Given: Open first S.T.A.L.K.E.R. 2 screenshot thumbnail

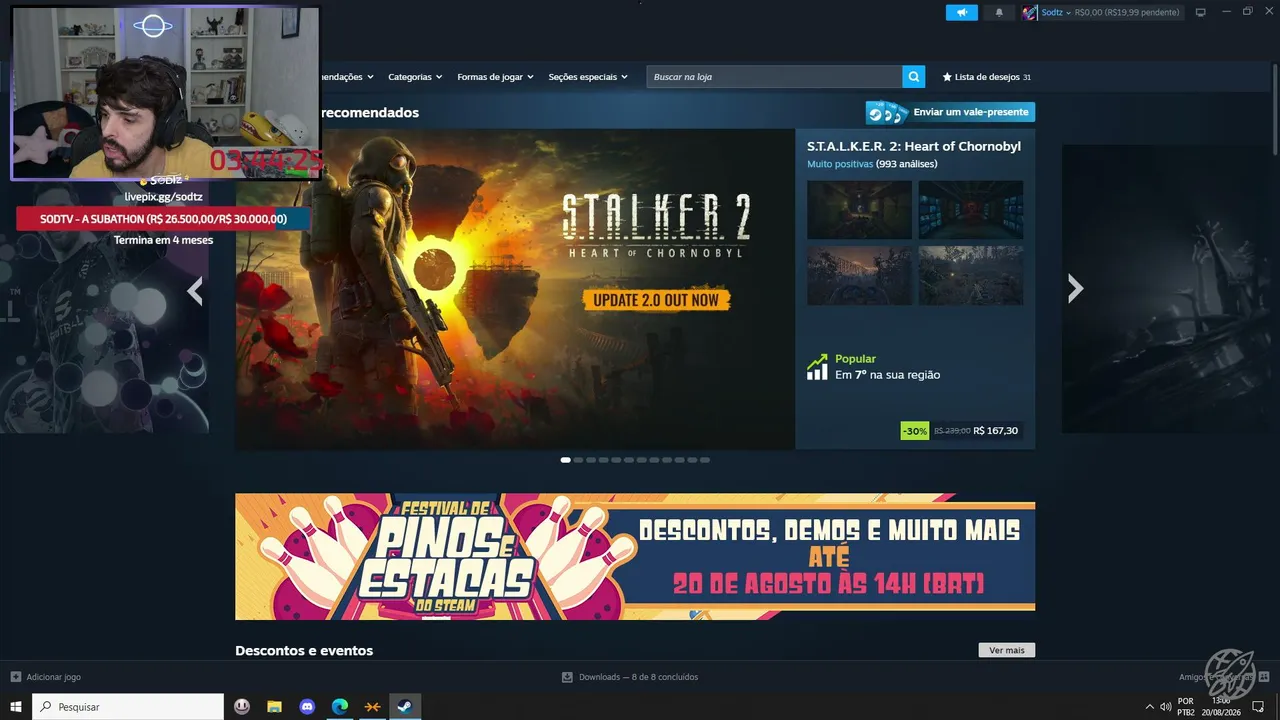Looking at the screenshot, I should point(859,209).
